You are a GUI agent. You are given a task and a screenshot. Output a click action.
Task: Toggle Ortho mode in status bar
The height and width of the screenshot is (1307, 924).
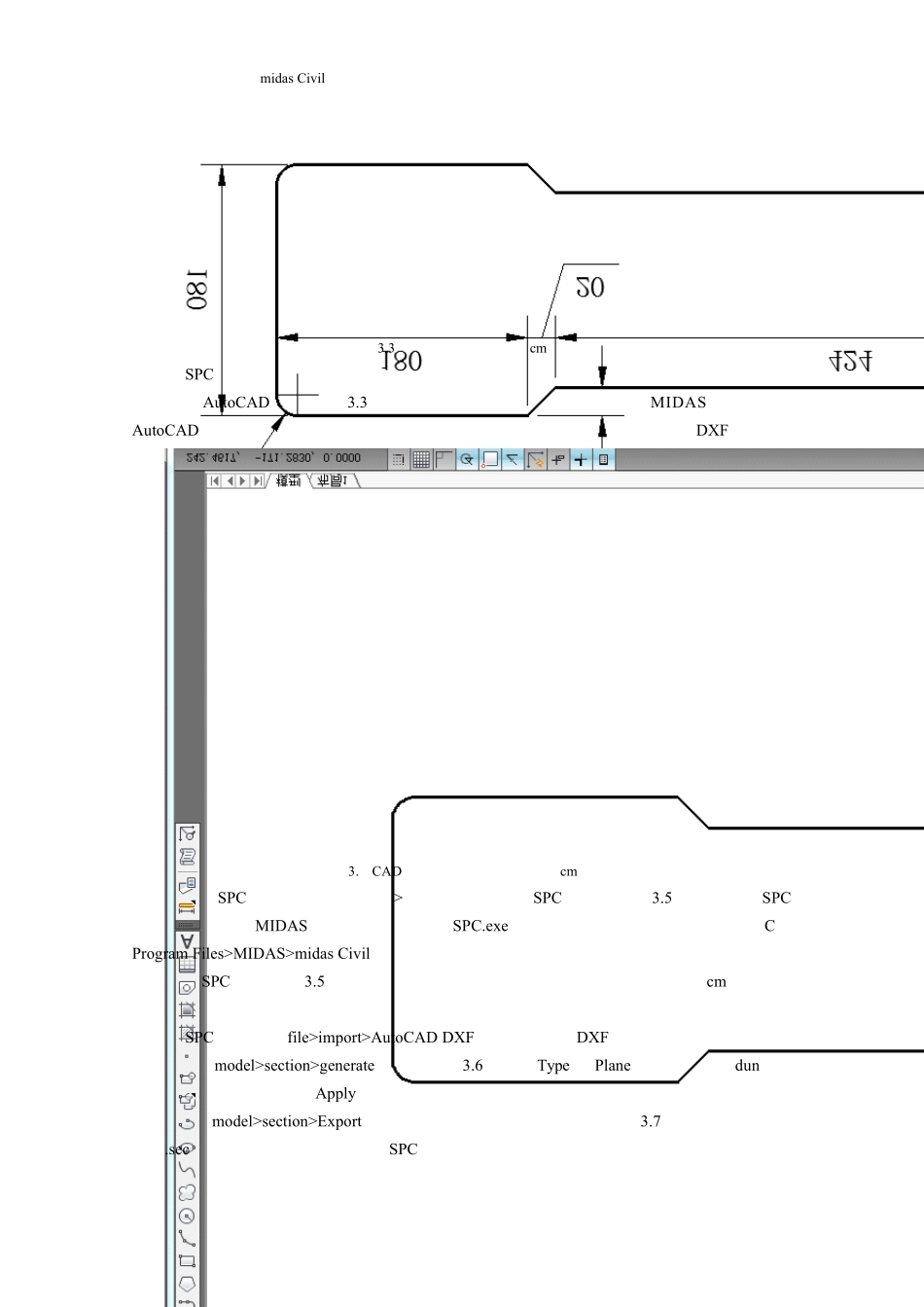[x=444, y=459]
